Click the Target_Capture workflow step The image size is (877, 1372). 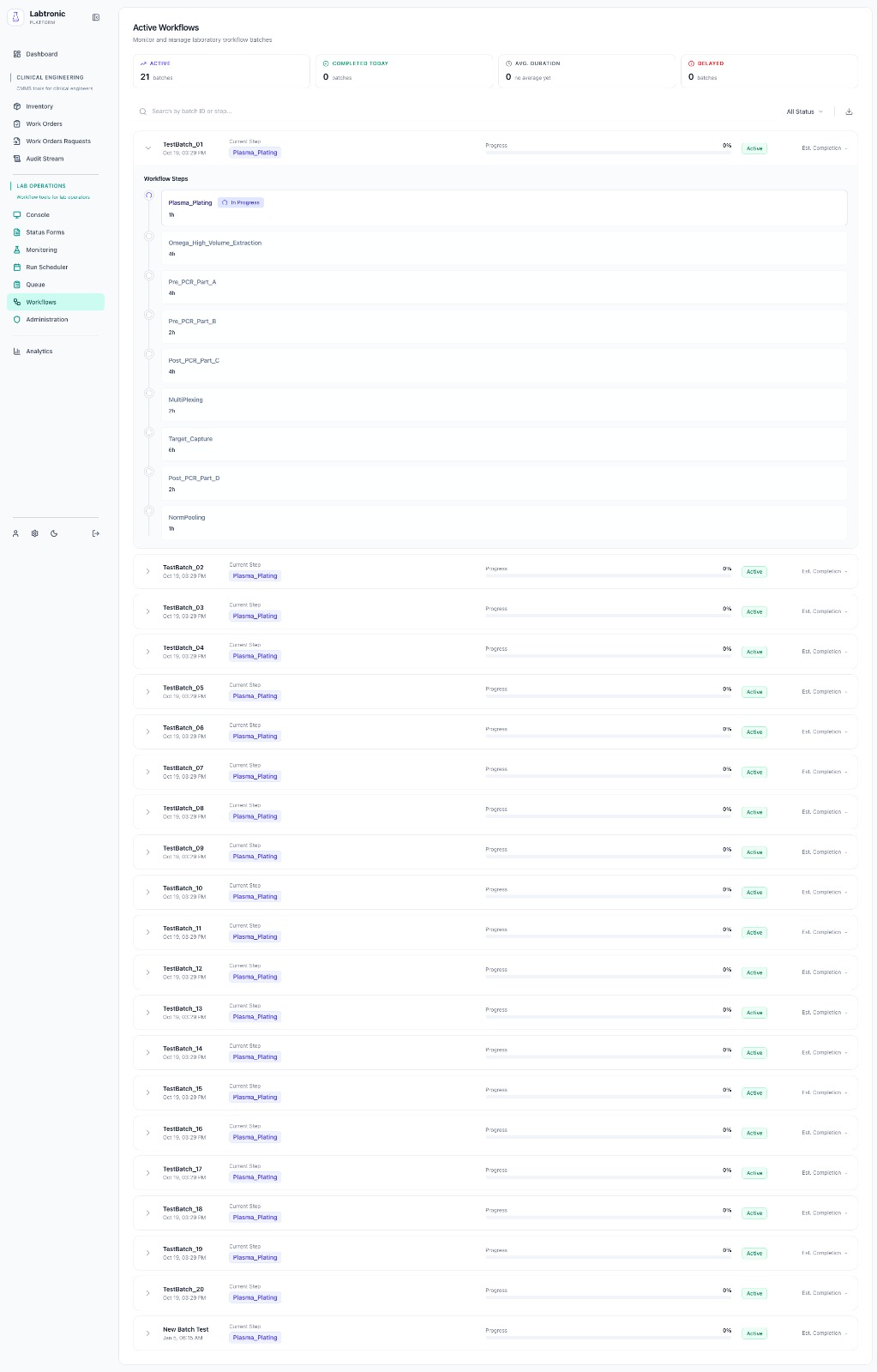504,444
